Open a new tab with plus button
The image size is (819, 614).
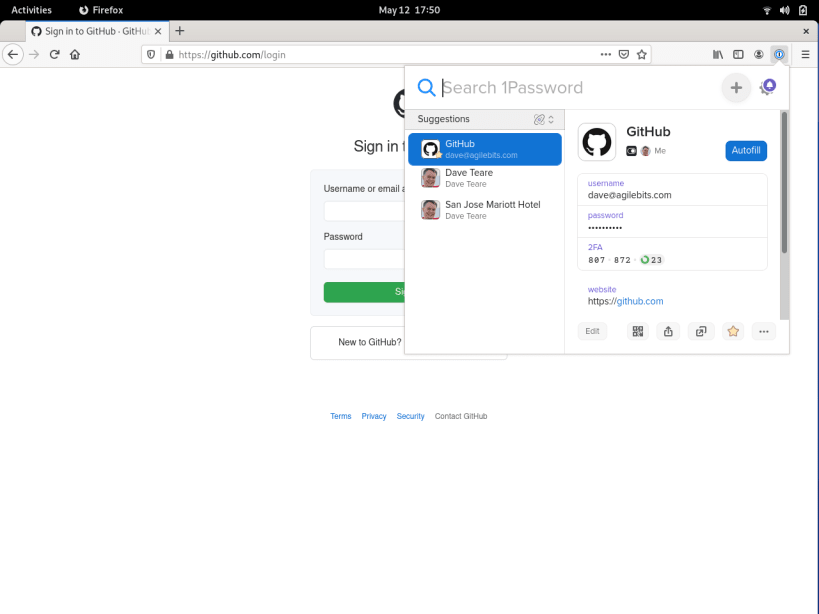click(180, 31)
